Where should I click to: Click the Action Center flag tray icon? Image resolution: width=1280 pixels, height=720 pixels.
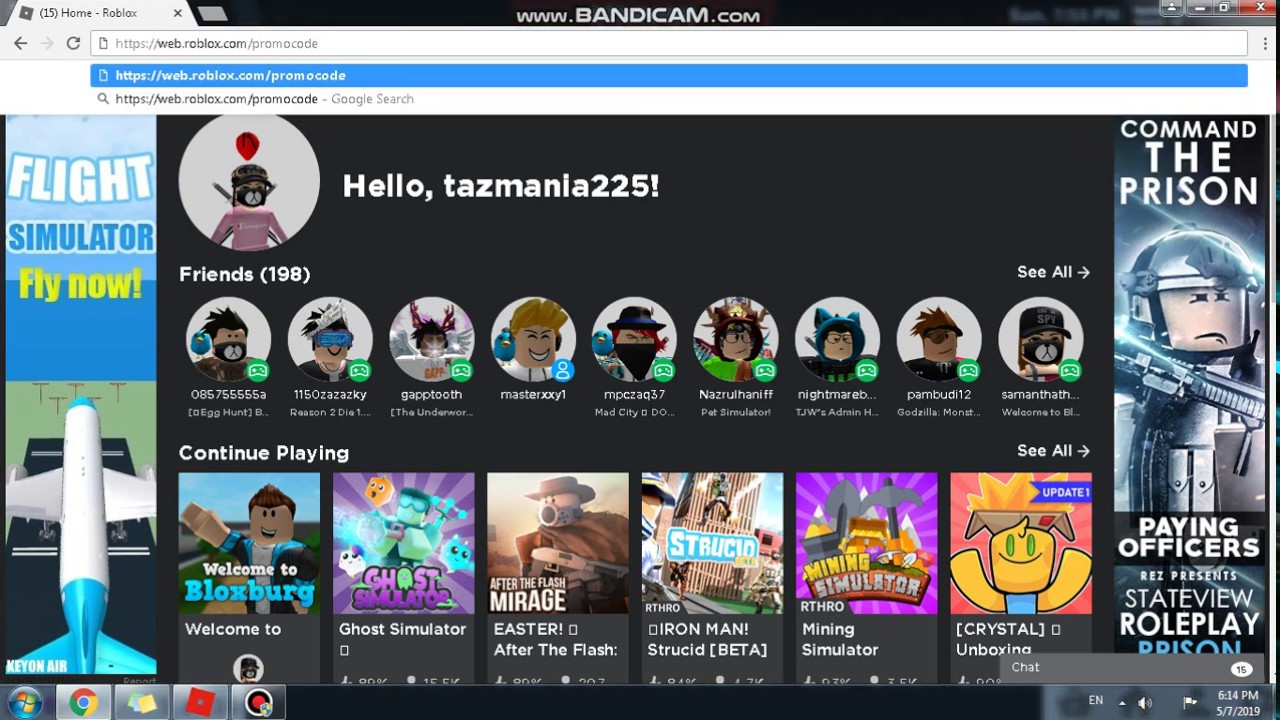tap(1190, 702)
